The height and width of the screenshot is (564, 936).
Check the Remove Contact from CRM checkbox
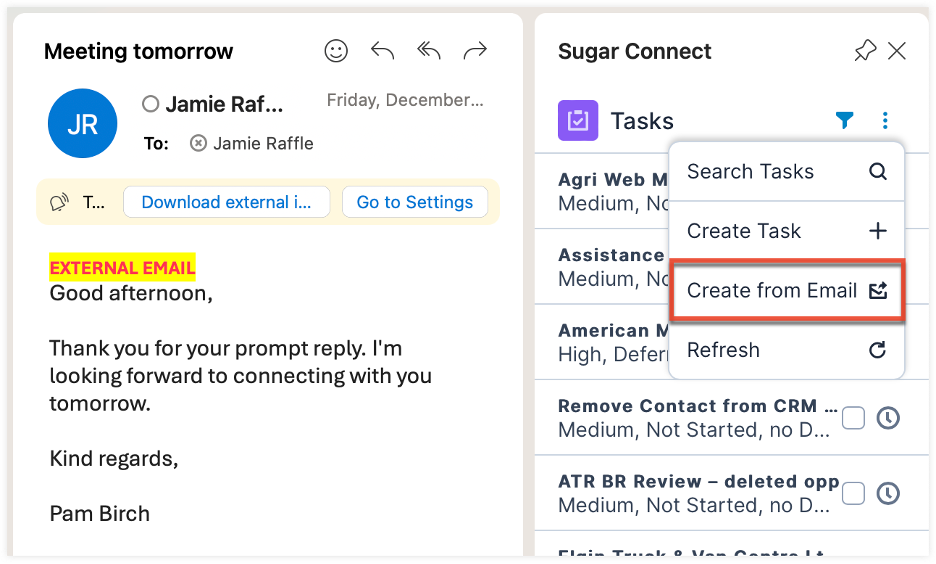coord(853,418)
